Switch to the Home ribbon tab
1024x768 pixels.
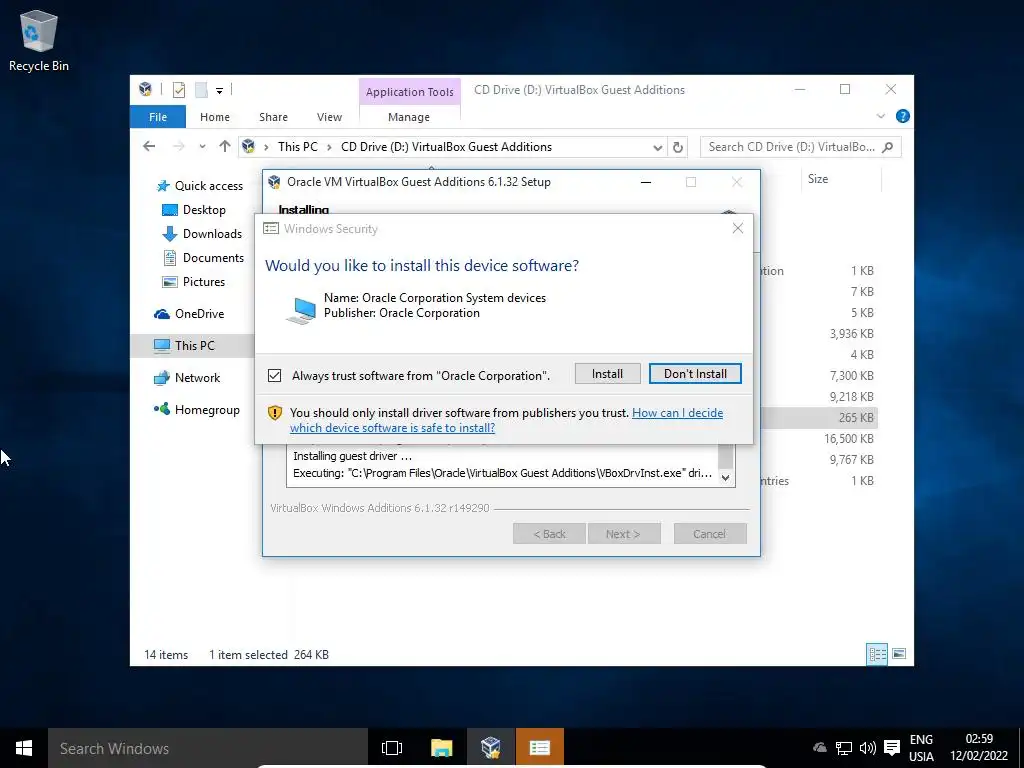(x=215, y=117)
